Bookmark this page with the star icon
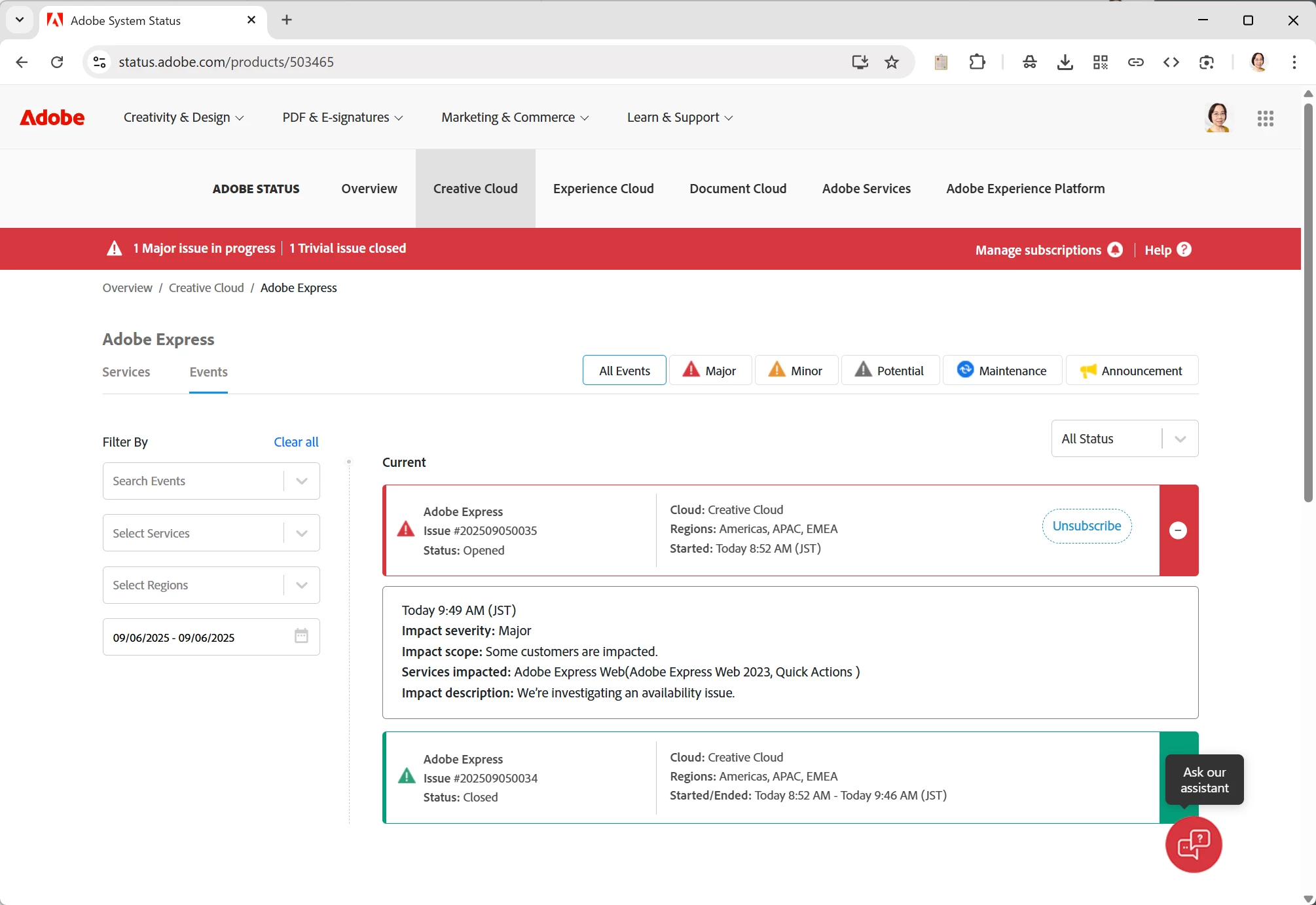1316x905 pixels. point(892,62)
